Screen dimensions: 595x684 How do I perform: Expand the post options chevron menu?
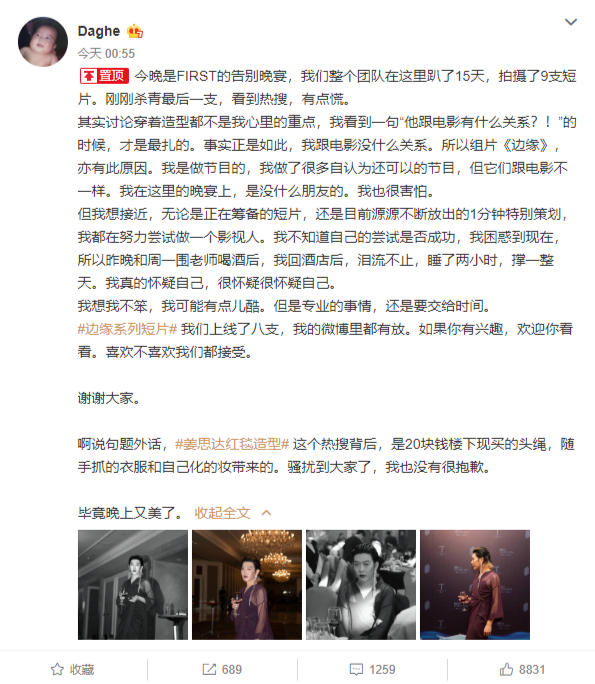click(571, 22)
